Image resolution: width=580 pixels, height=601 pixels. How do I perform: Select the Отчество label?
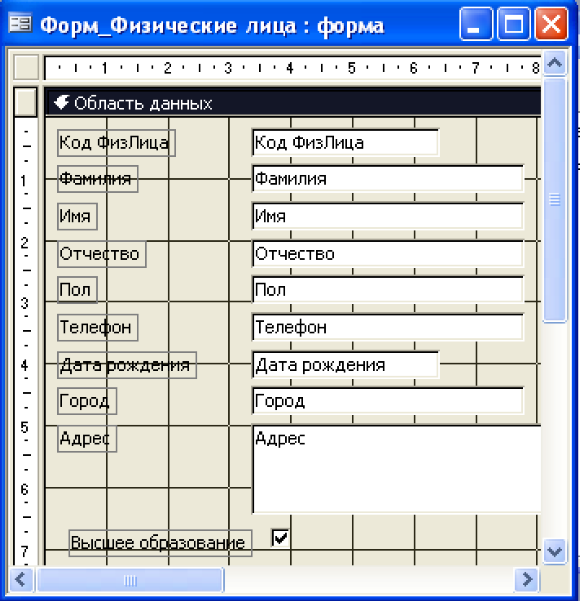coord(102,254)
